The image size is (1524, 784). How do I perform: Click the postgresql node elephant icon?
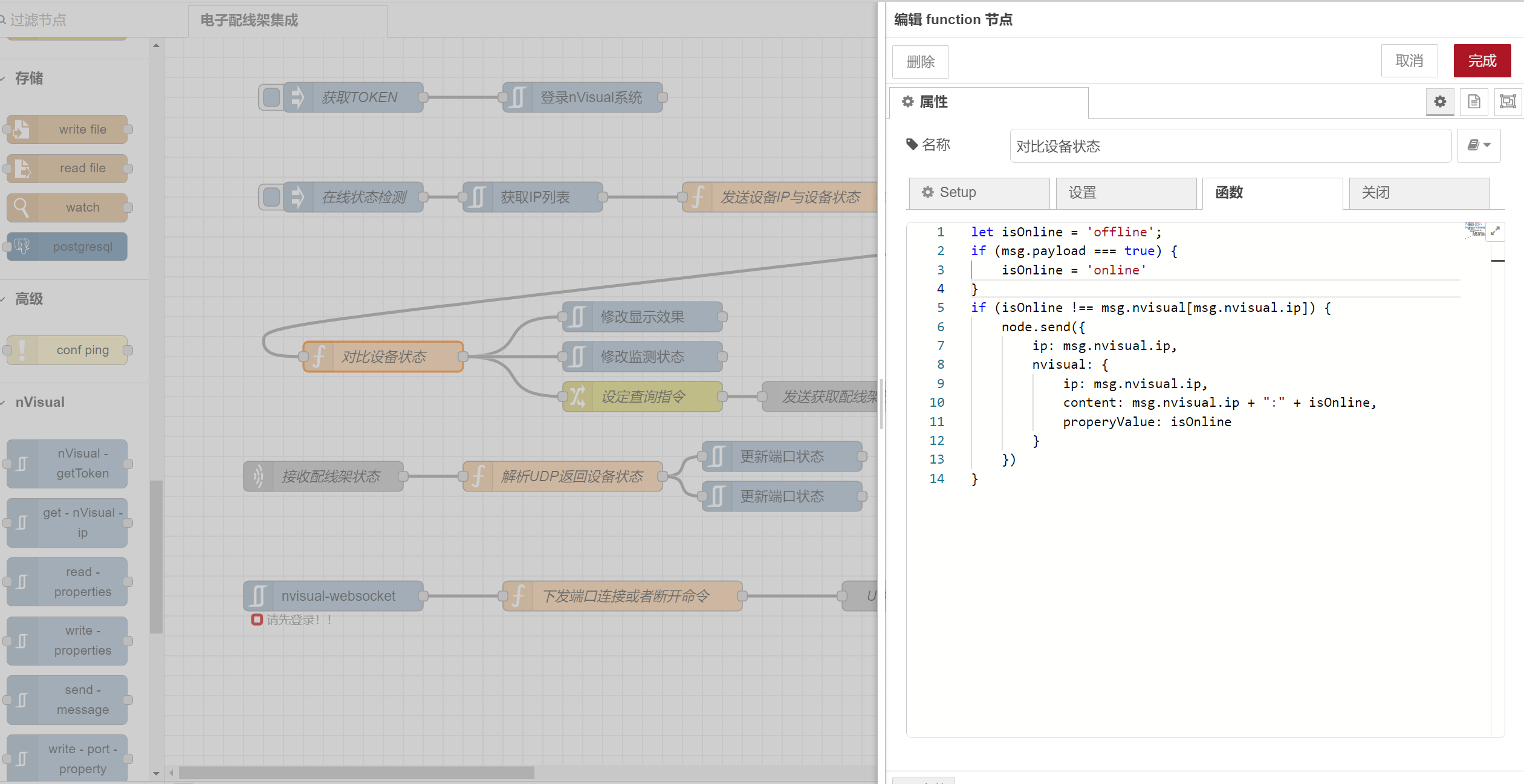tap(22, 247)
